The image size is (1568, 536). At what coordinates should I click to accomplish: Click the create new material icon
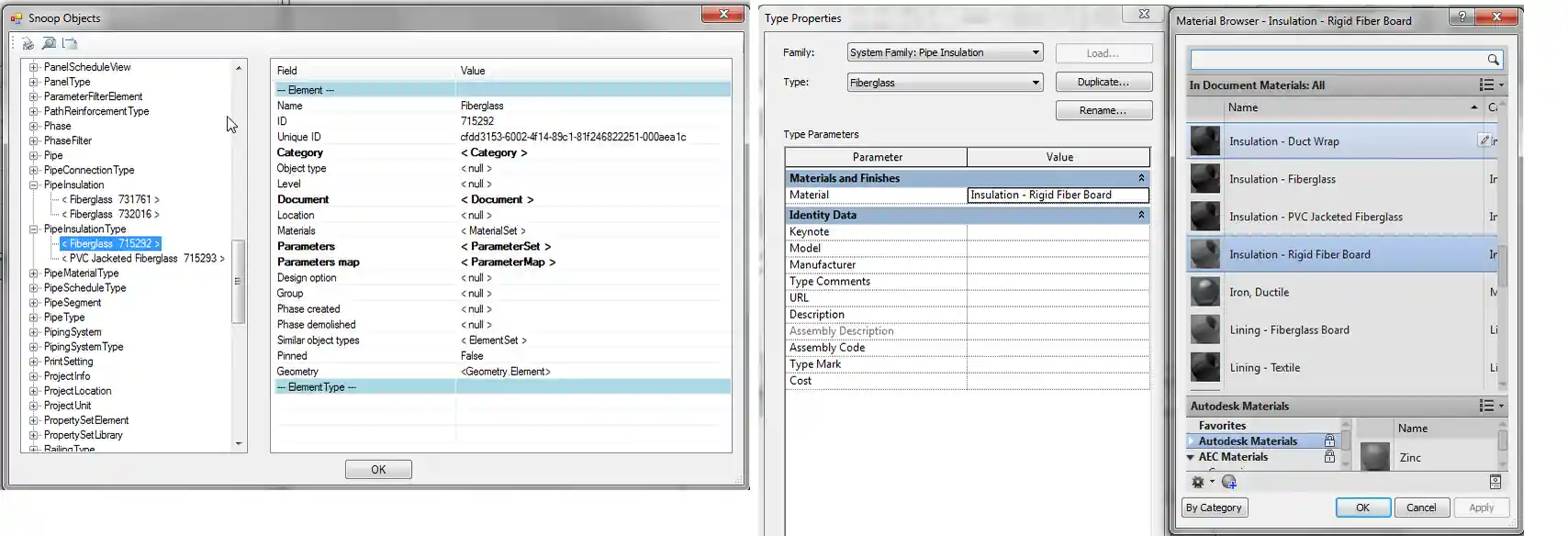tap(1229, 482)
